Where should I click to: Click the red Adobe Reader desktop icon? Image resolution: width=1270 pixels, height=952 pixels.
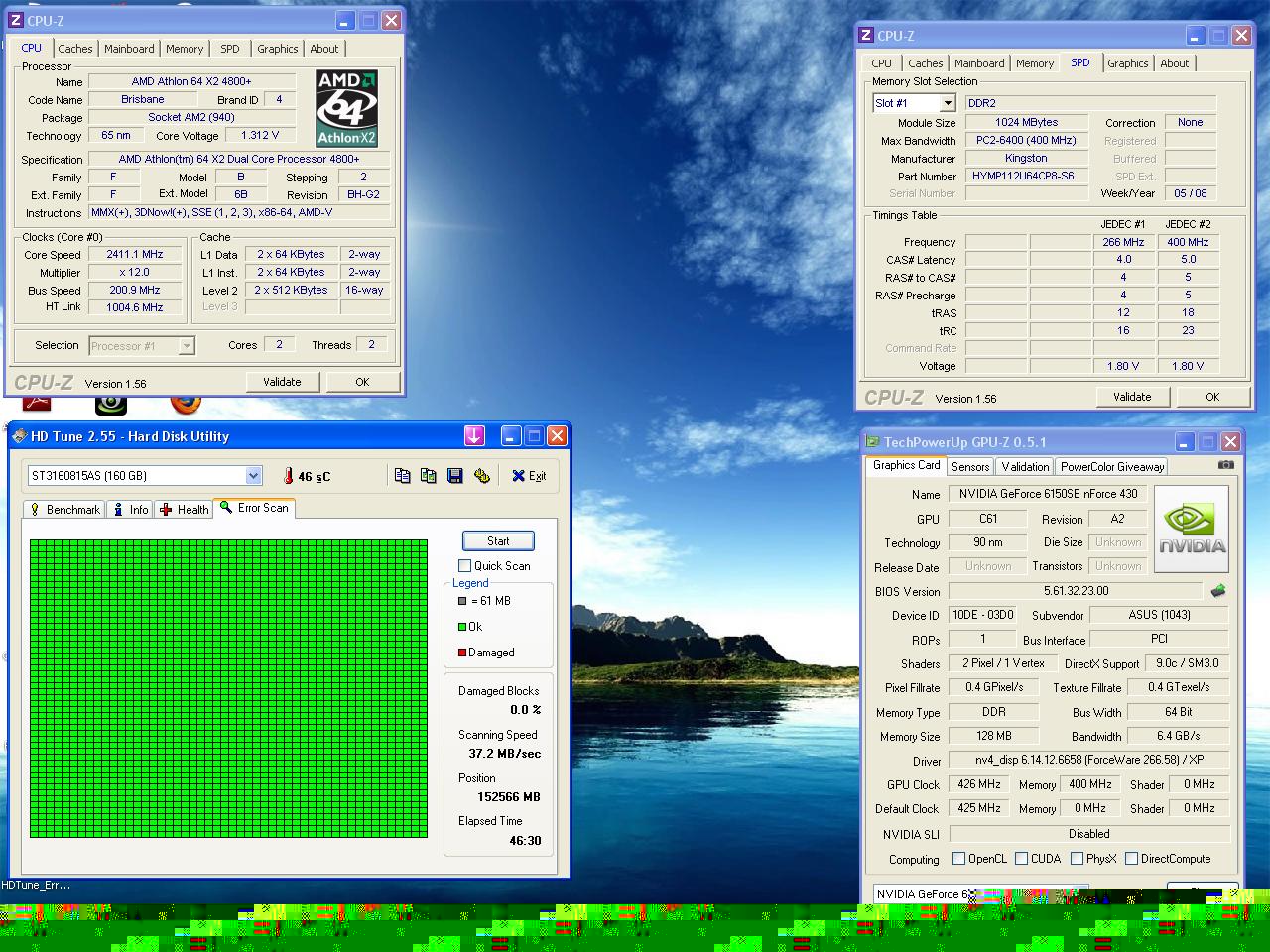pyautogui.click(x=37, y=403)
